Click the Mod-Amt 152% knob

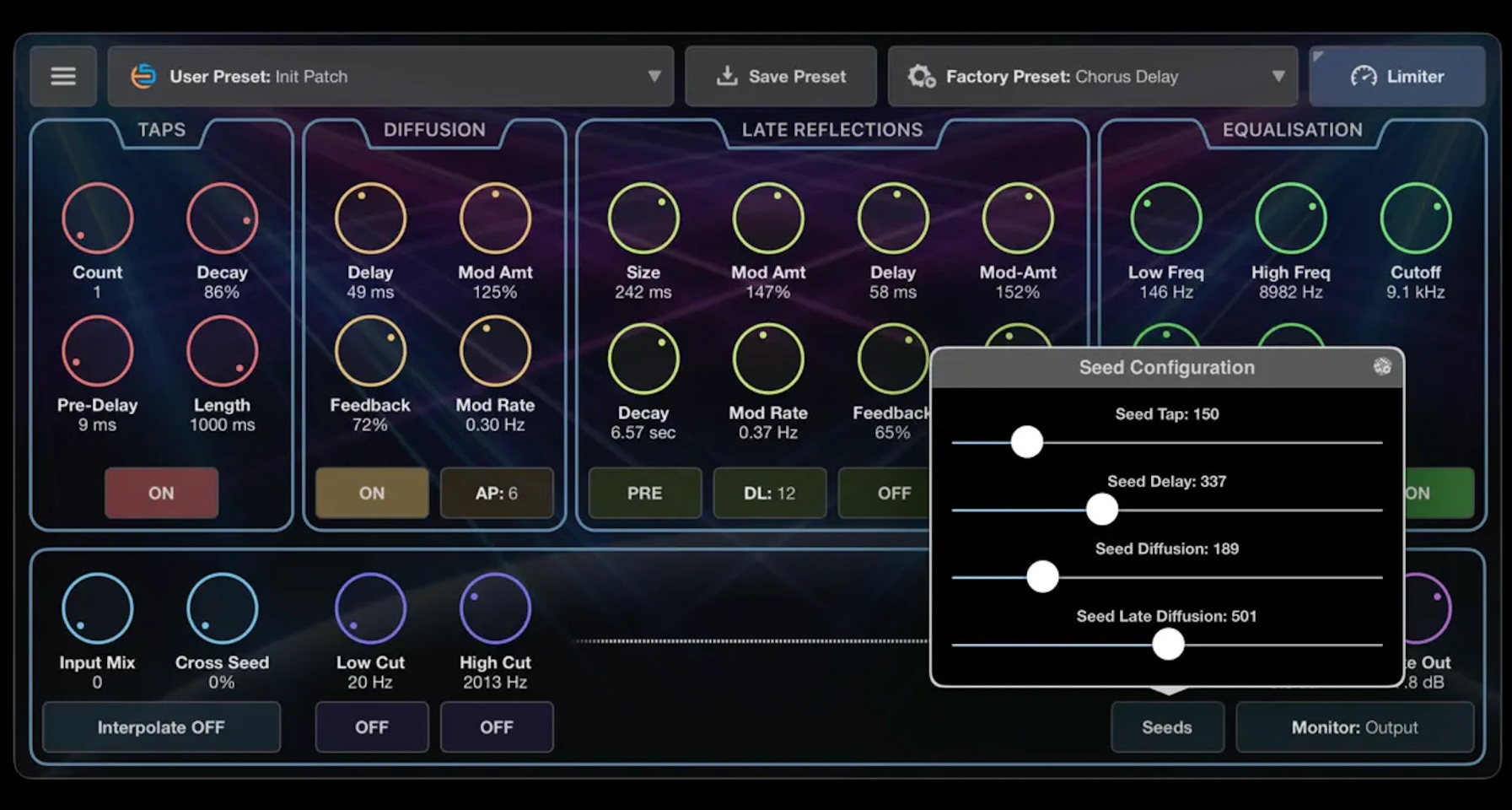[x=1018, y=219]
